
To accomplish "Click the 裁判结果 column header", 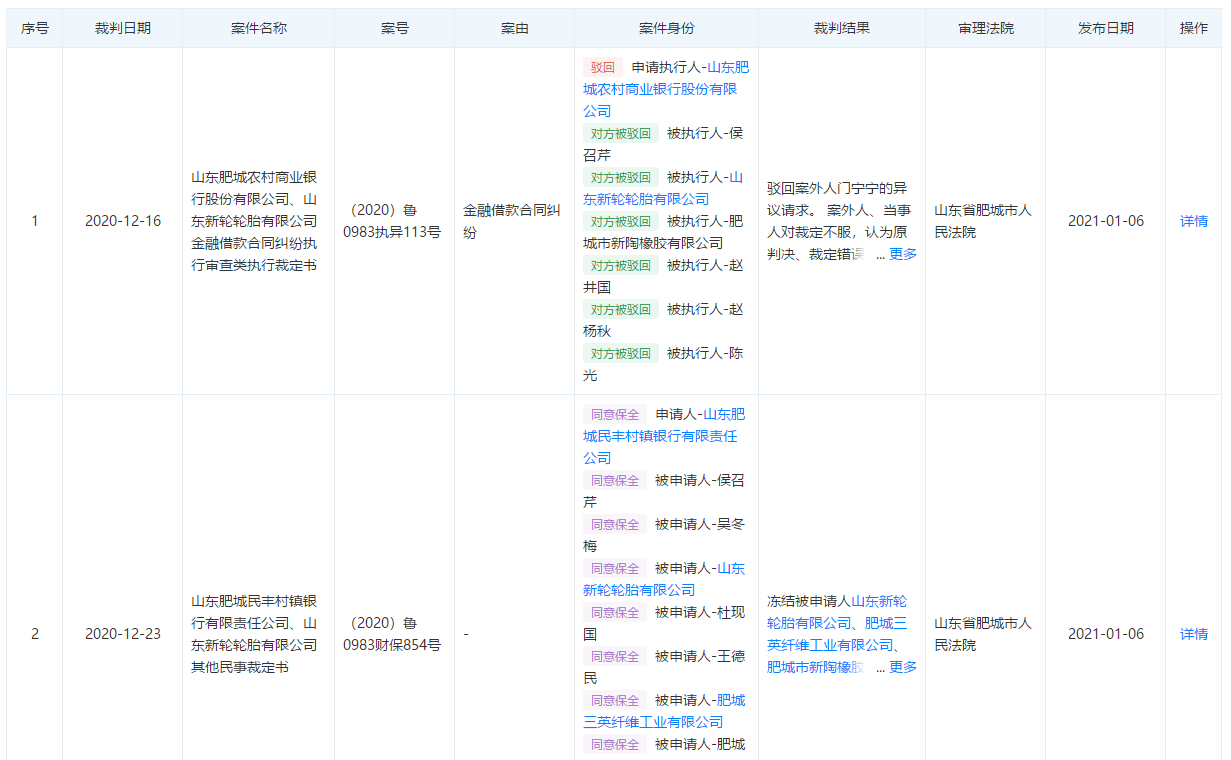I will (x=842, y=28).
